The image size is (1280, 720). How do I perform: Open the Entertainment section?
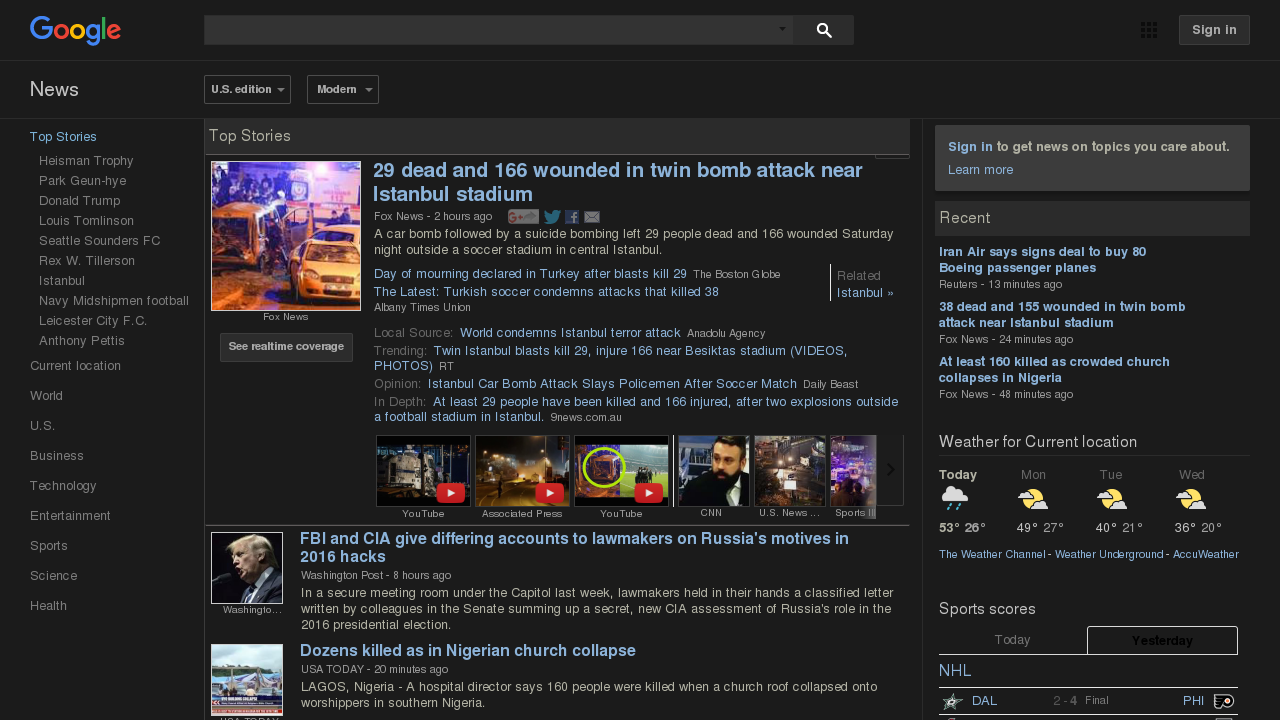pyautogui.click(x=70, y=516)
